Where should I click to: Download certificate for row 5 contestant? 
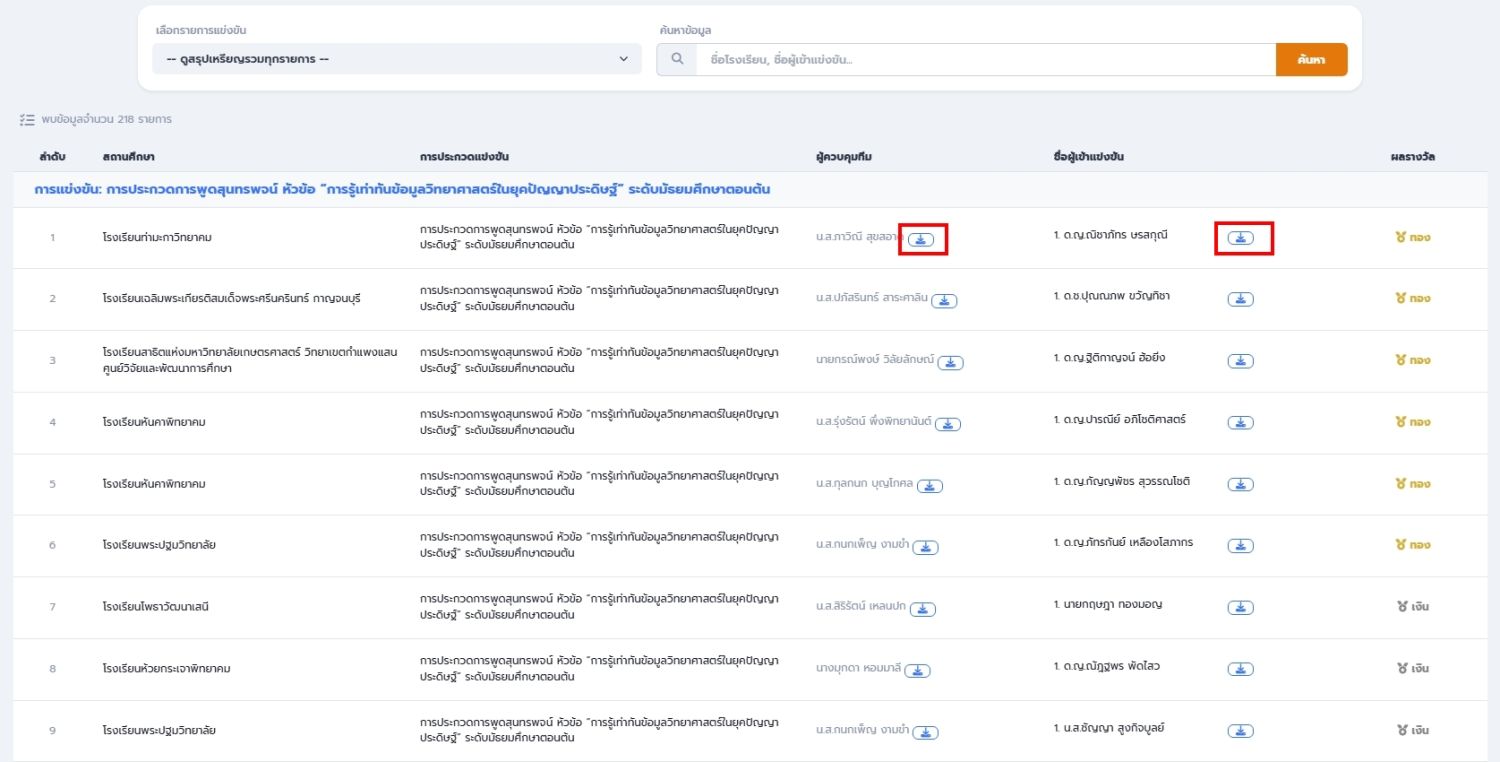(x=1241, y=484)
